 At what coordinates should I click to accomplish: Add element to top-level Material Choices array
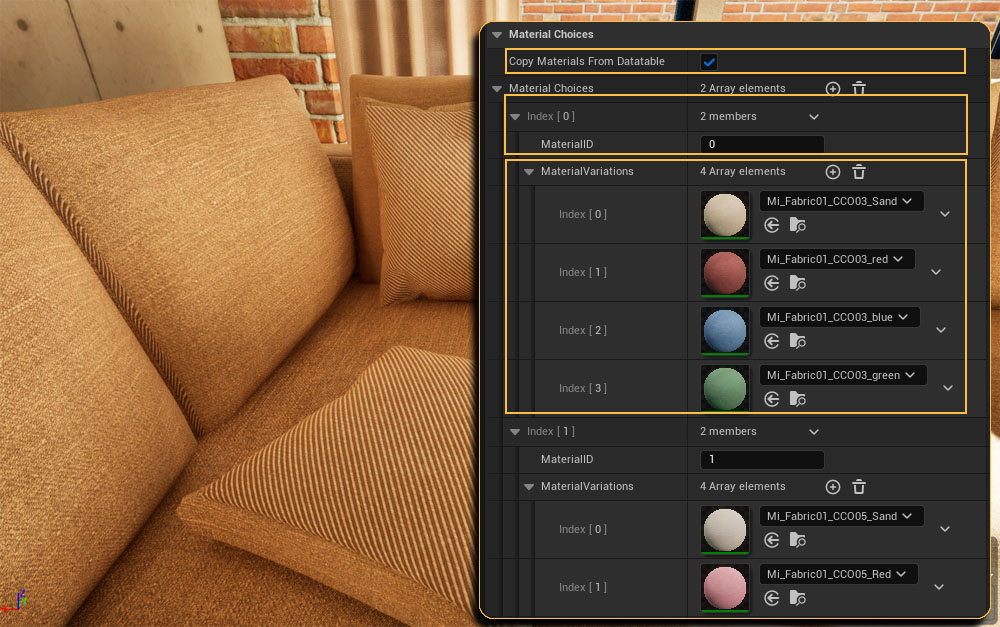833,89
